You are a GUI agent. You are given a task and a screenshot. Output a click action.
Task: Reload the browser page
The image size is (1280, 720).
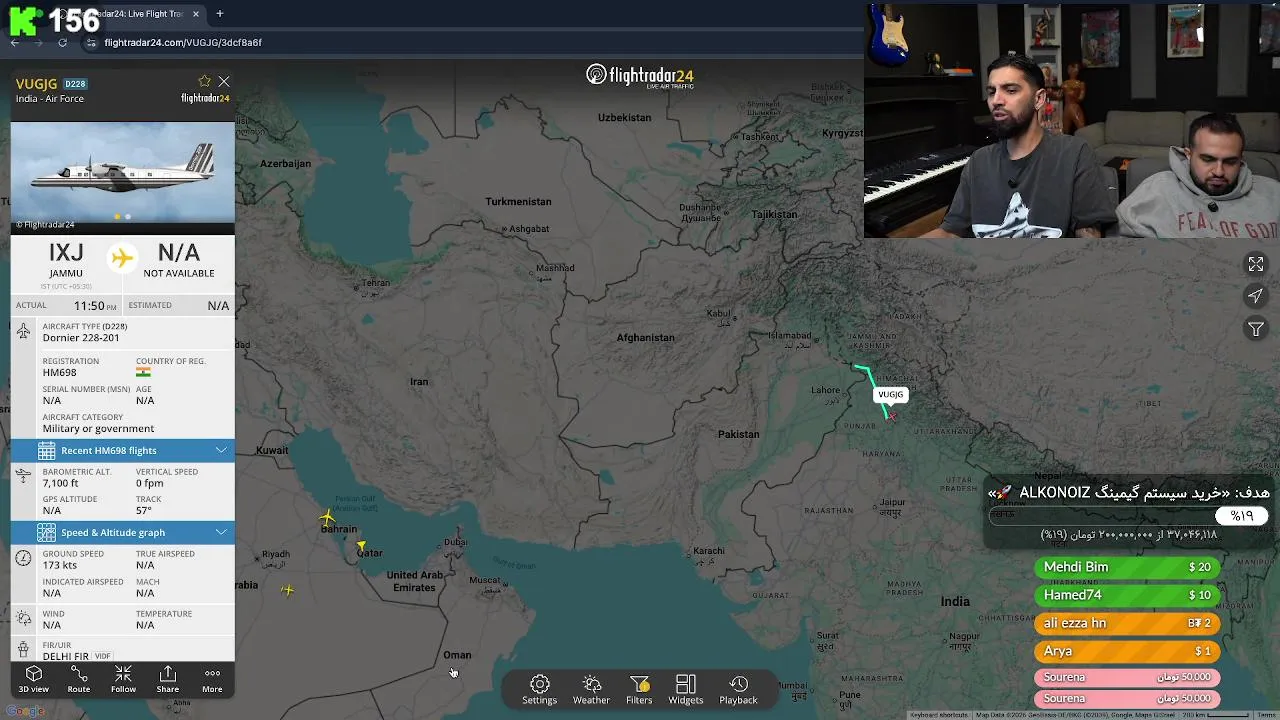click(63, 43)
